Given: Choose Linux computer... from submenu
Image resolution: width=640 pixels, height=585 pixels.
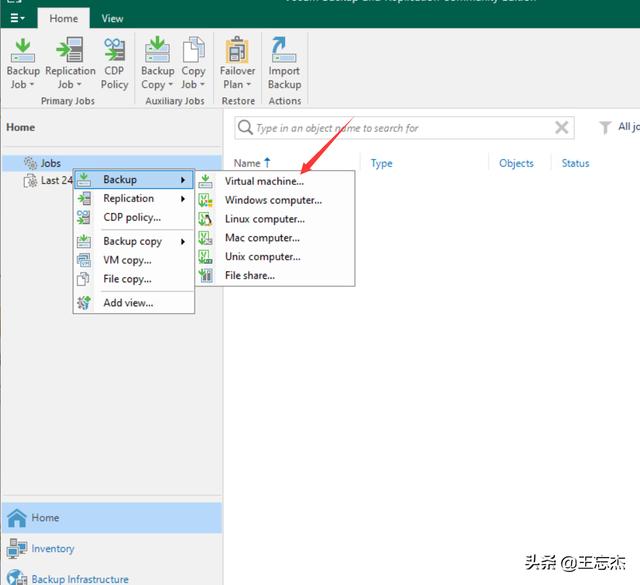Looking at the screenshot, I should (x=264, y=219).
